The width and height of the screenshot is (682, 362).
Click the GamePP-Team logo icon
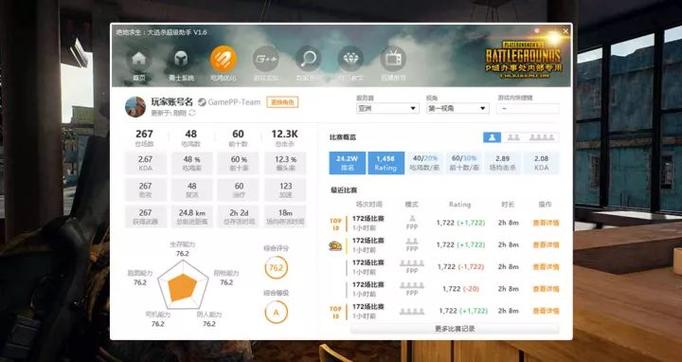tap(202, 102)
